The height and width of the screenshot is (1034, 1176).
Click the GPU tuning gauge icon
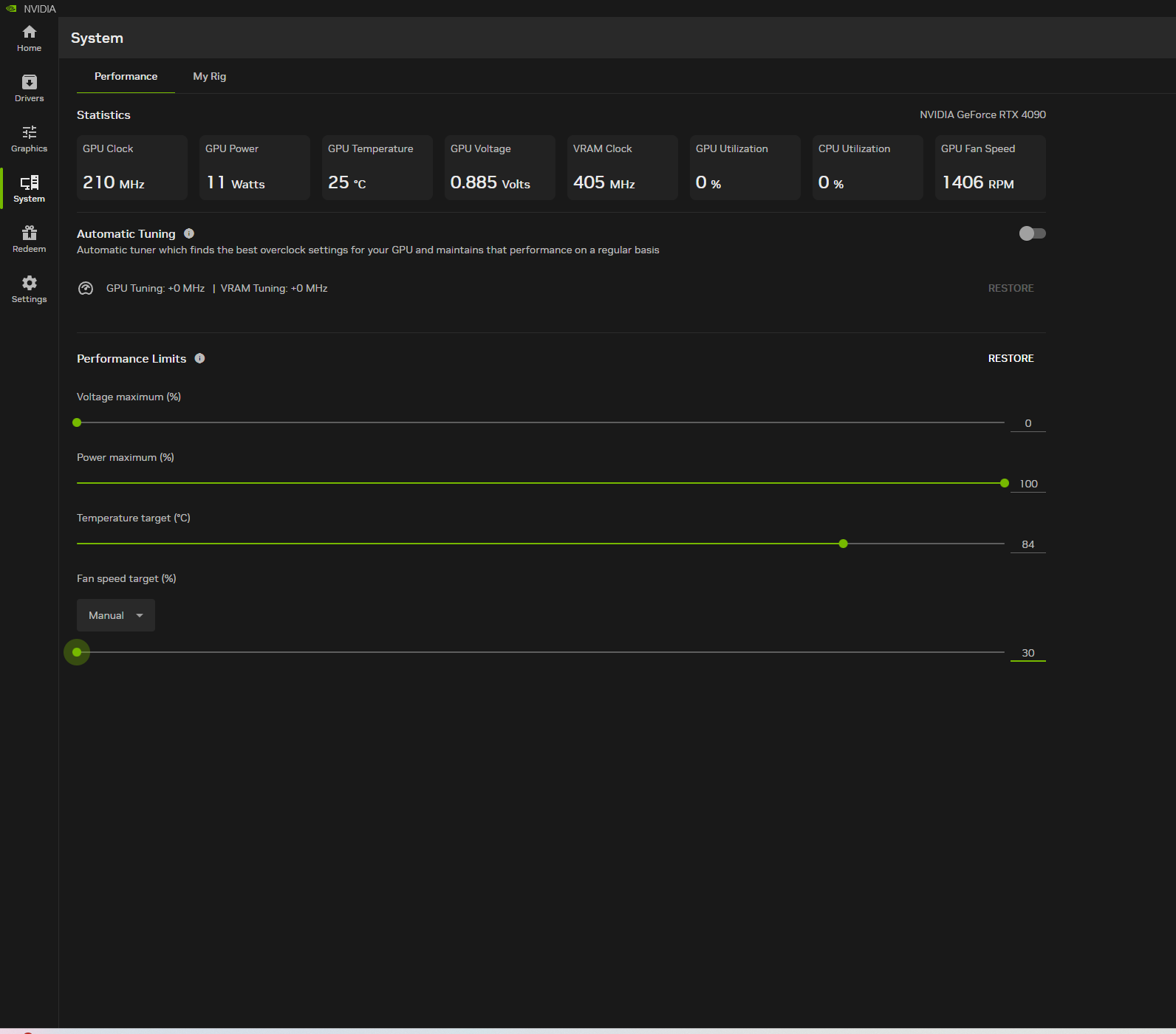click(x=86, y=289)
